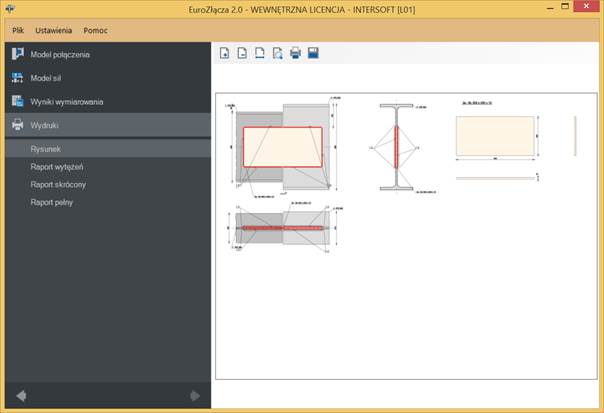Click the printer icon in toolbar
This screenshot has height=413, width=604.
[295, 53]
